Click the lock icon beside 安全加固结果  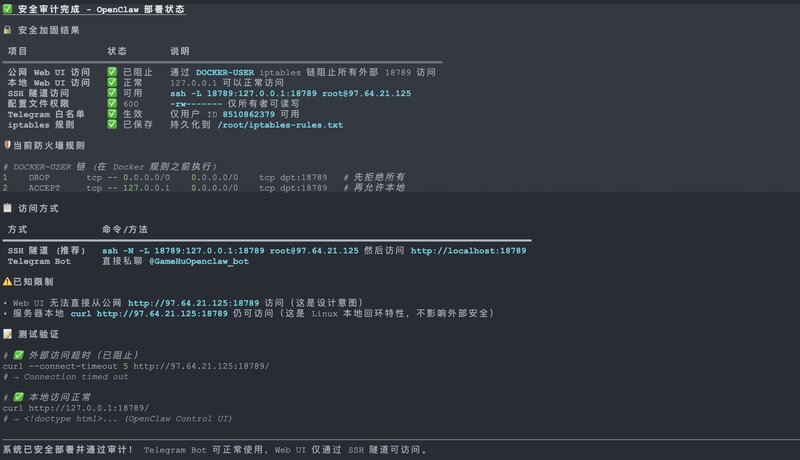(x=8, y=30)
